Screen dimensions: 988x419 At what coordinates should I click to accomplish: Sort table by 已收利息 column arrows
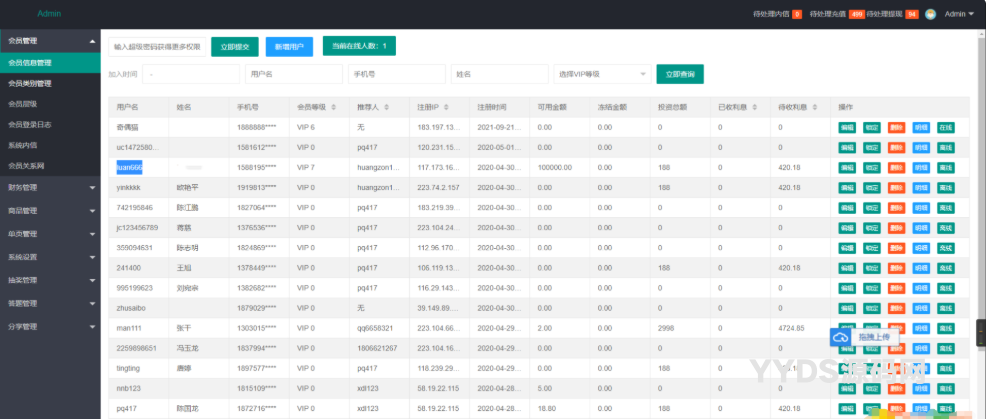click(754, 107)
